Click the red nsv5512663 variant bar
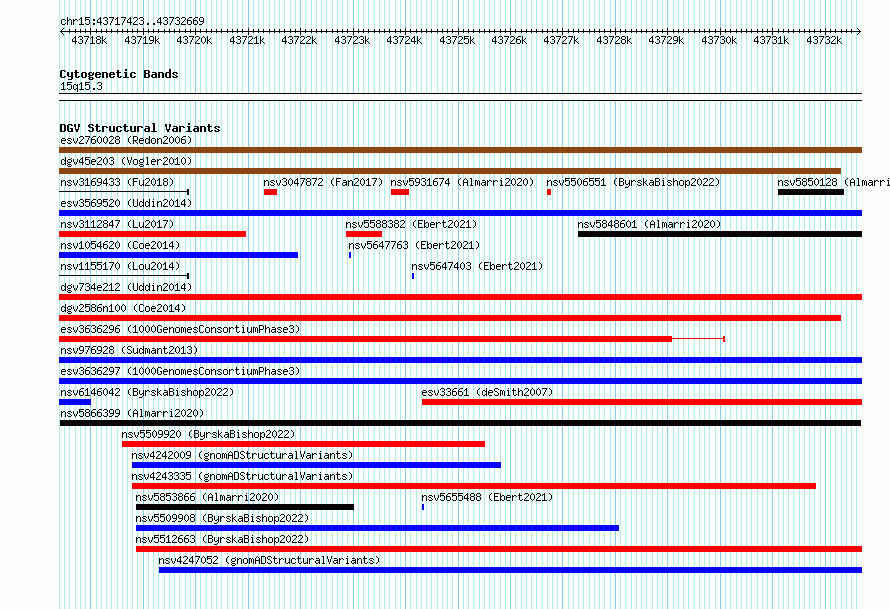The height and width of the screenshot is (609, 890). coord(499,549)
